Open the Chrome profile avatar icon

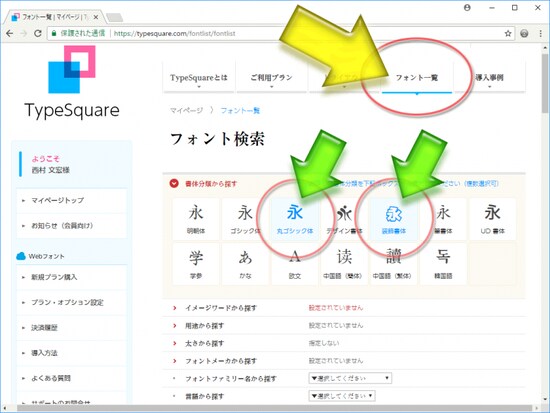[467, 8]
